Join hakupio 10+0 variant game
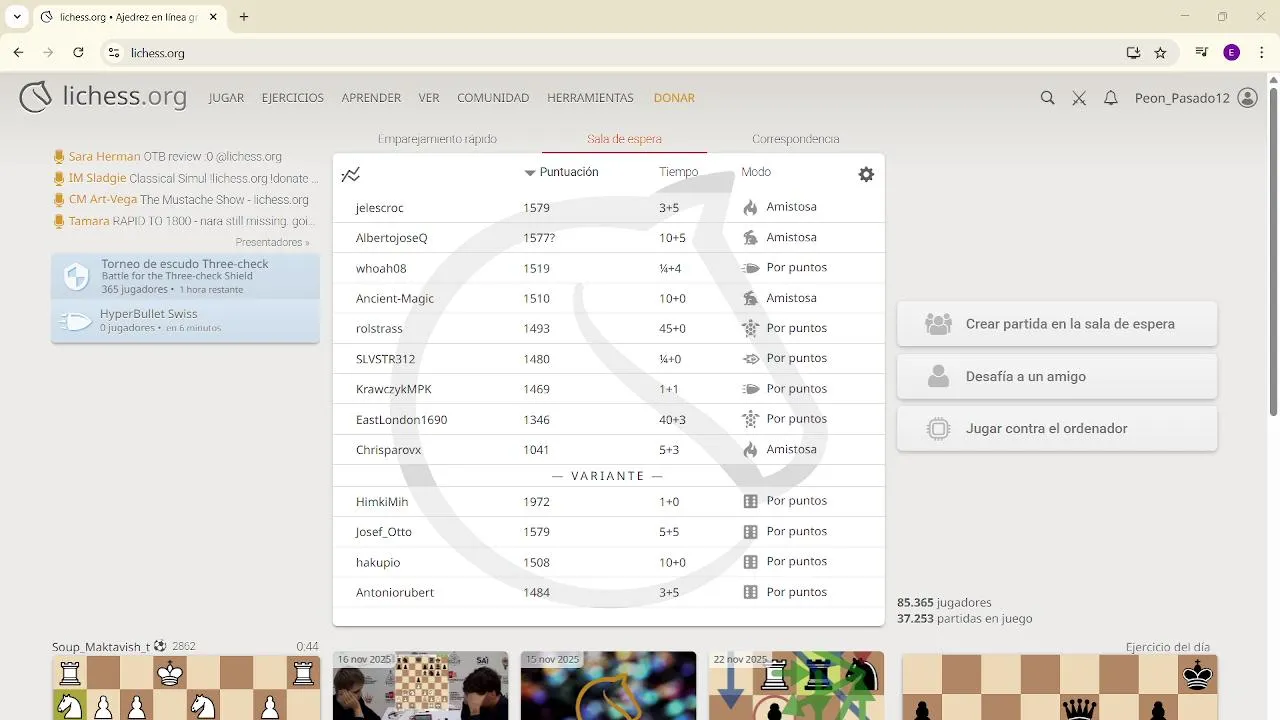Screen dimensions: 1280x720 pyautogui.click(x=609, y=562)
